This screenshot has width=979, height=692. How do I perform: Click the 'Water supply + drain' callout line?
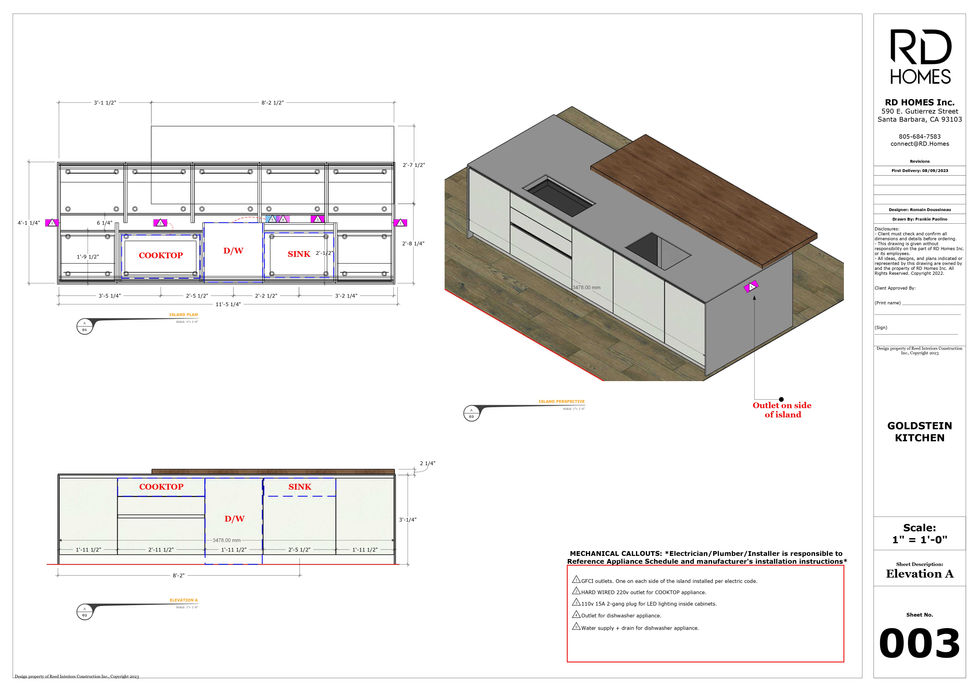(640, 628)
